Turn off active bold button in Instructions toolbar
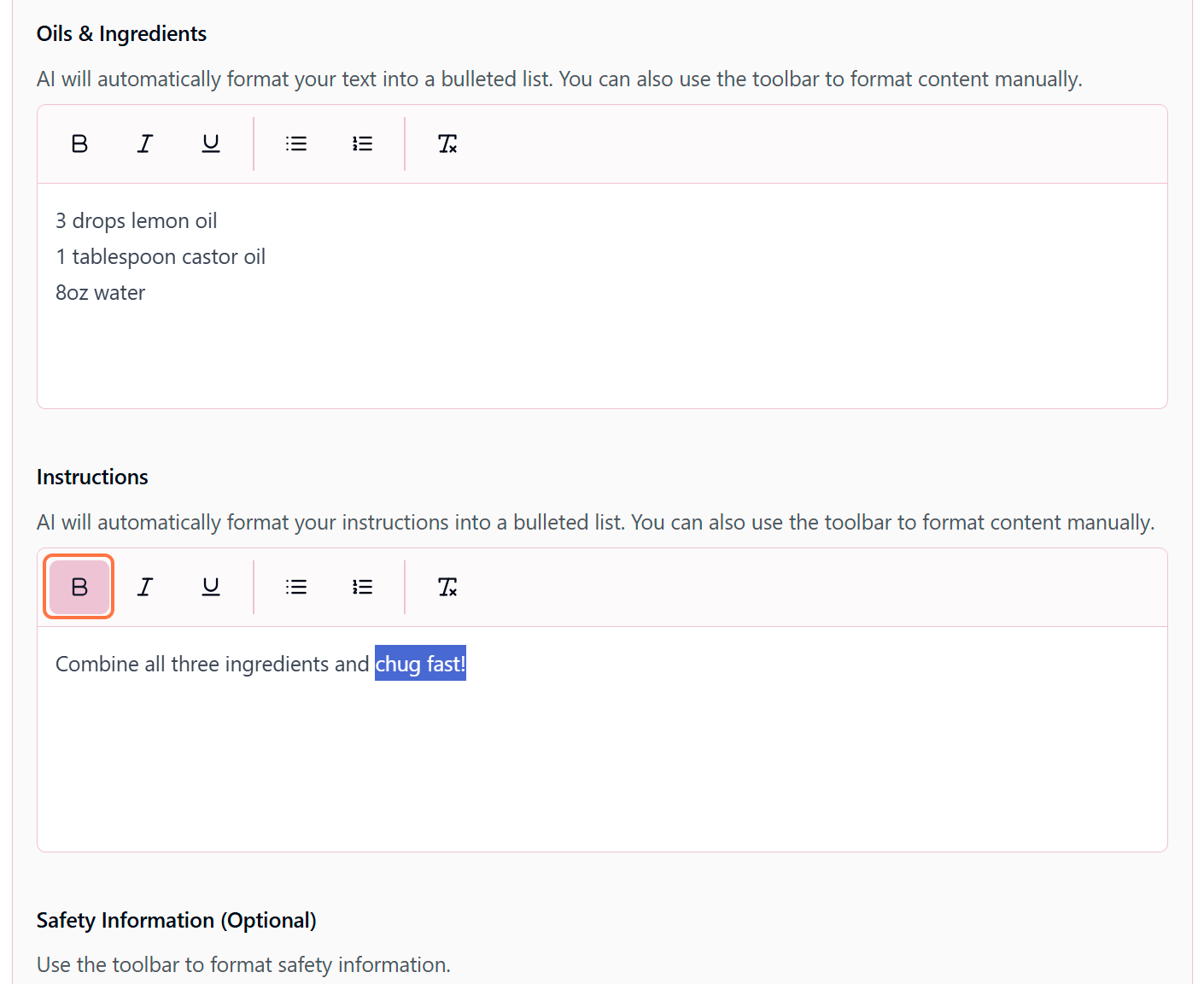The image size is (1204, 984). tap(79, 587)
